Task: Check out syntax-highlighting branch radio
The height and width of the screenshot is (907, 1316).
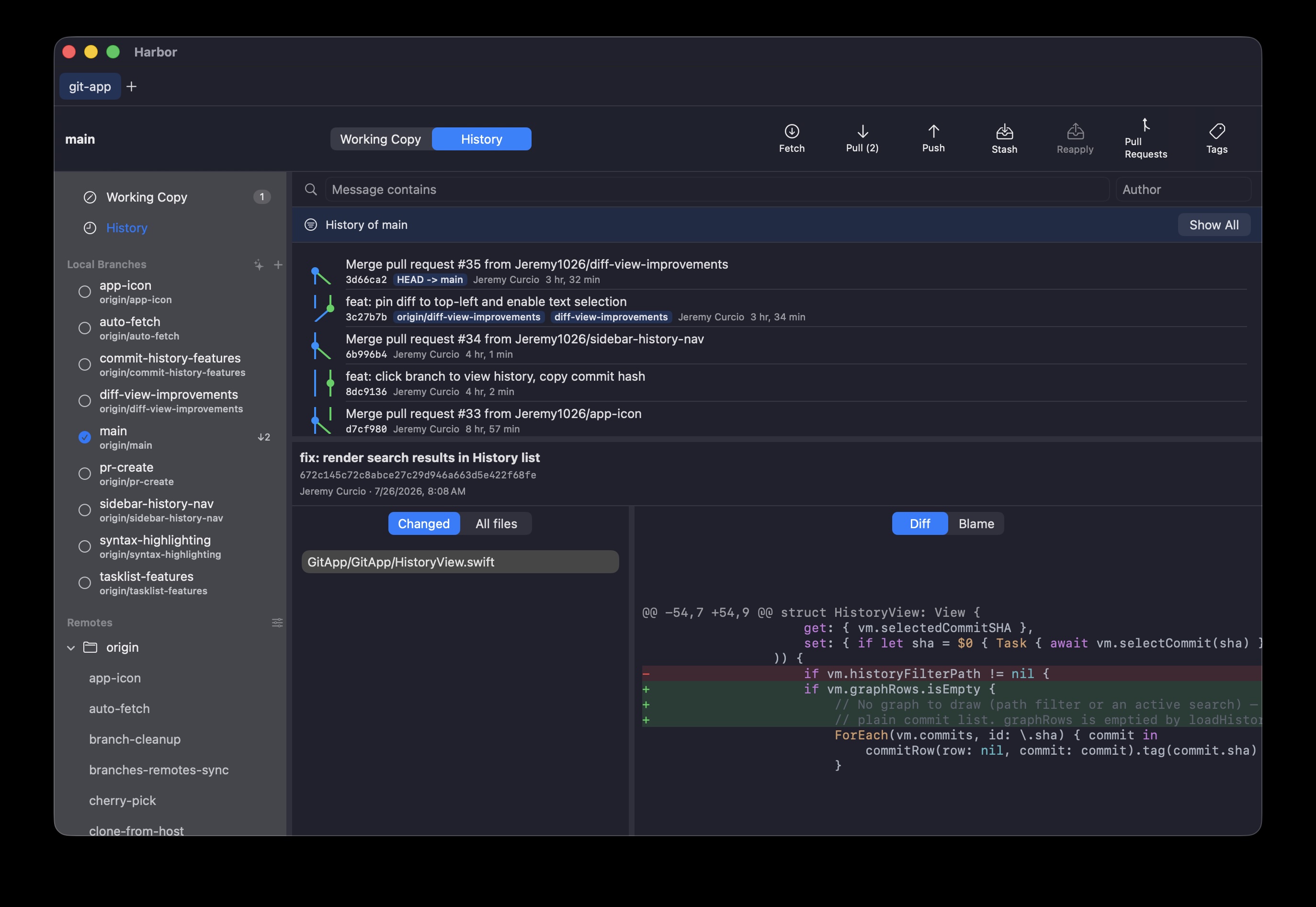Action: click(85, 546)
